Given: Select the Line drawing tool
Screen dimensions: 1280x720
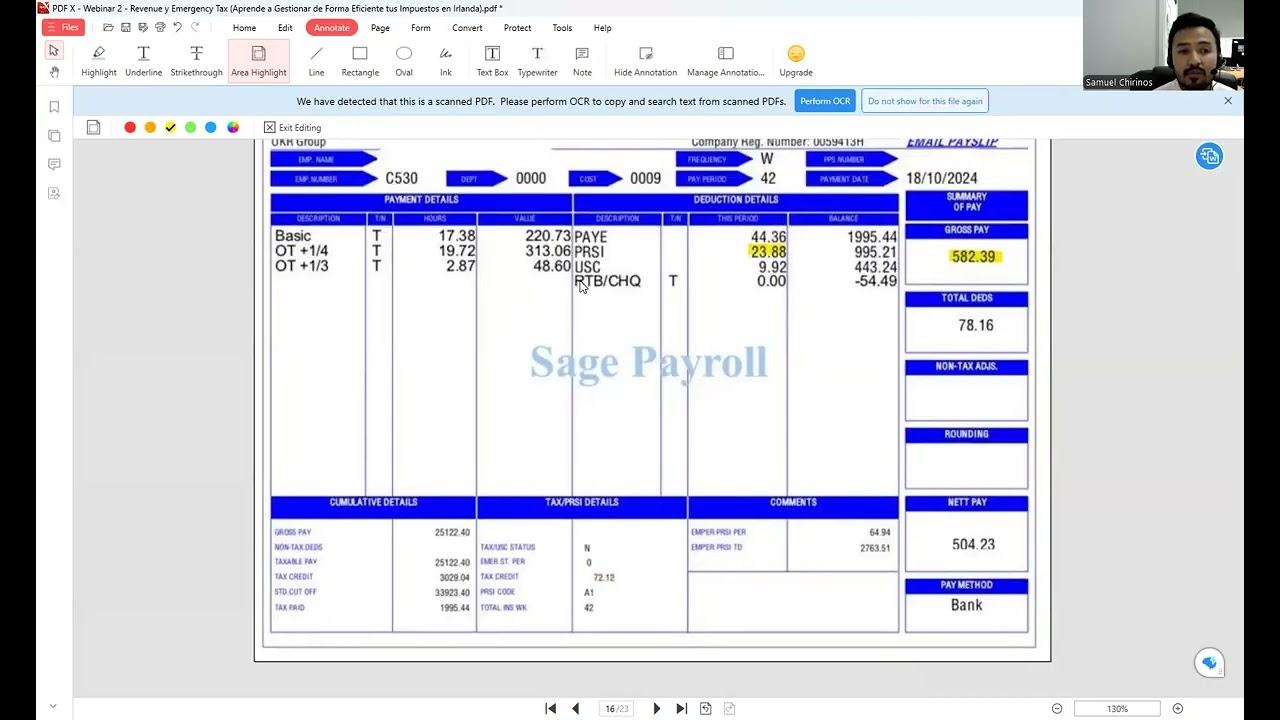Looking at the screenshot, I should point(316,61).
